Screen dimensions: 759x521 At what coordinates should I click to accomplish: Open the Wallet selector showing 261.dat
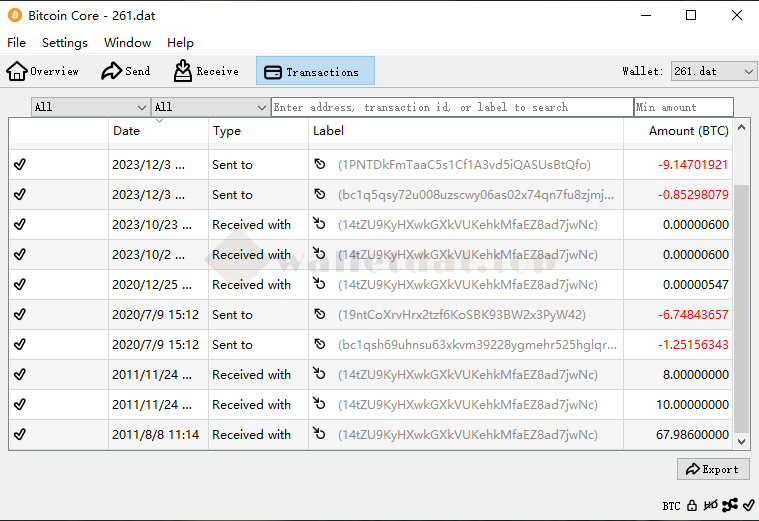coord(713,71)
